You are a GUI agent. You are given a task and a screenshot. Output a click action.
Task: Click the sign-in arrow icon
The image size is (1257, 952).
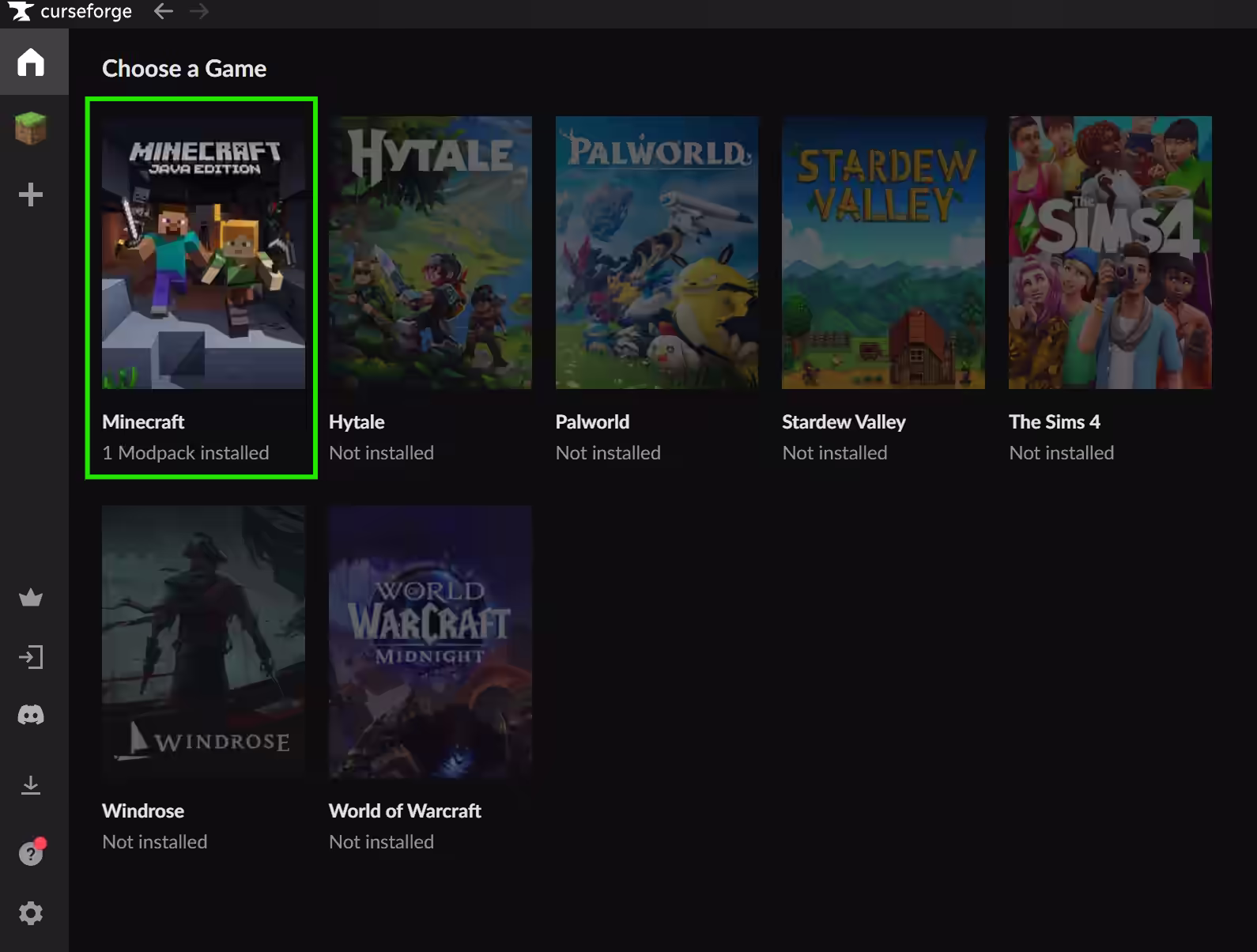click(x=31, y=657)
